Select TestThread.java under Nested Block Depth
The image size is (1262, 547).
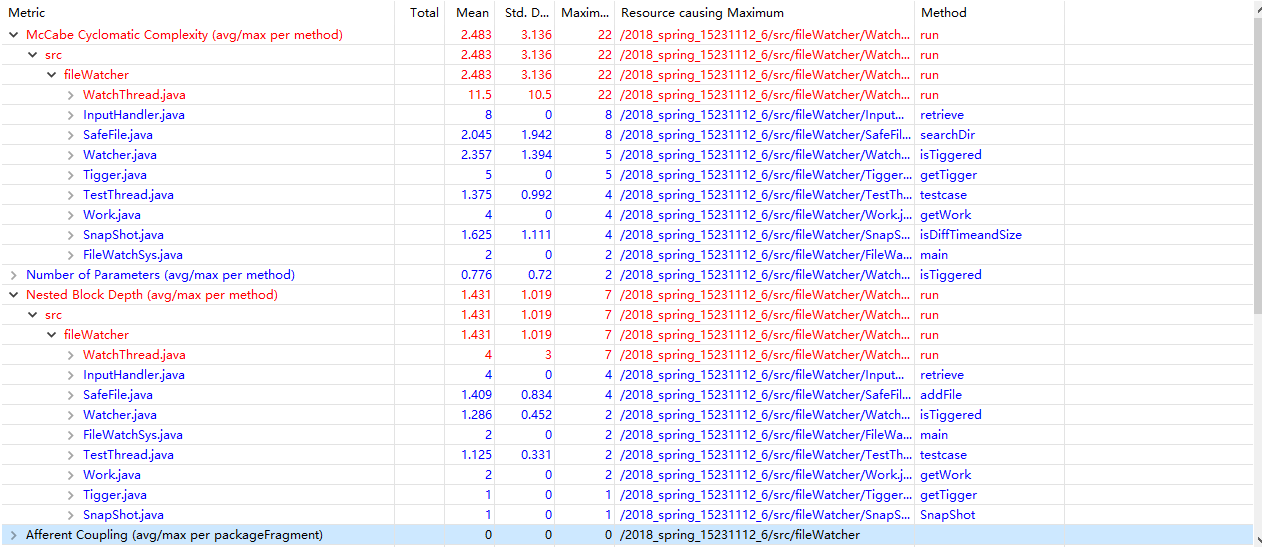click(128, 455)
